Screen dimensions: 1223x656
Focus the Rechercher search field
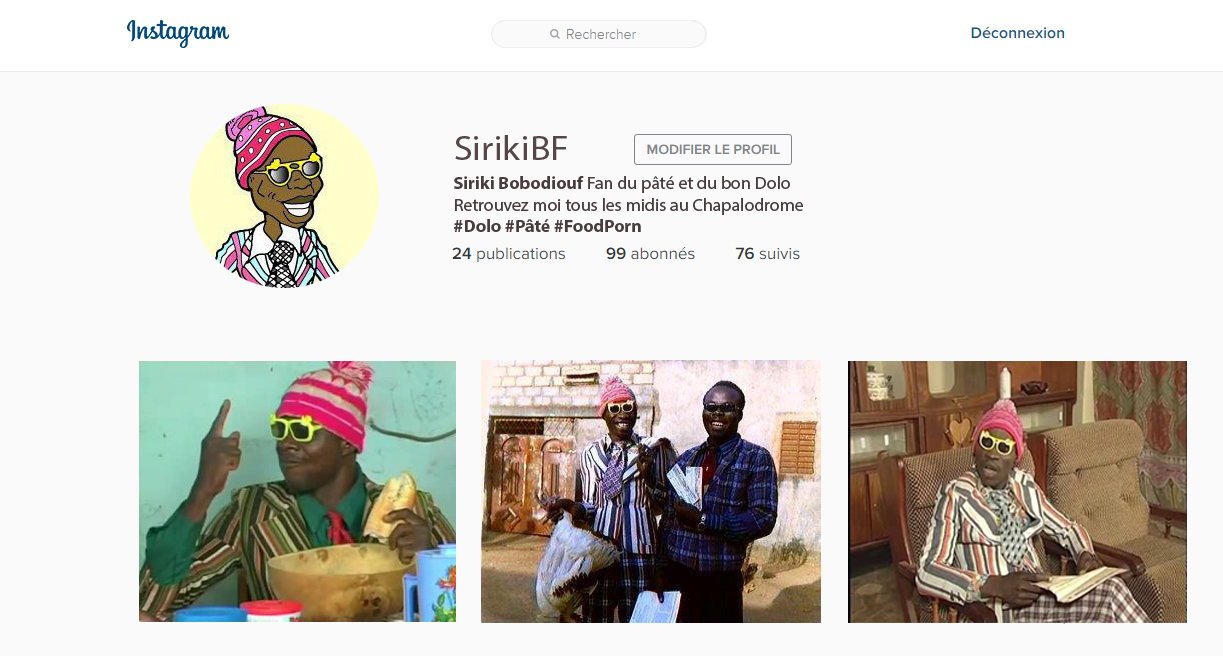[599, 34]
